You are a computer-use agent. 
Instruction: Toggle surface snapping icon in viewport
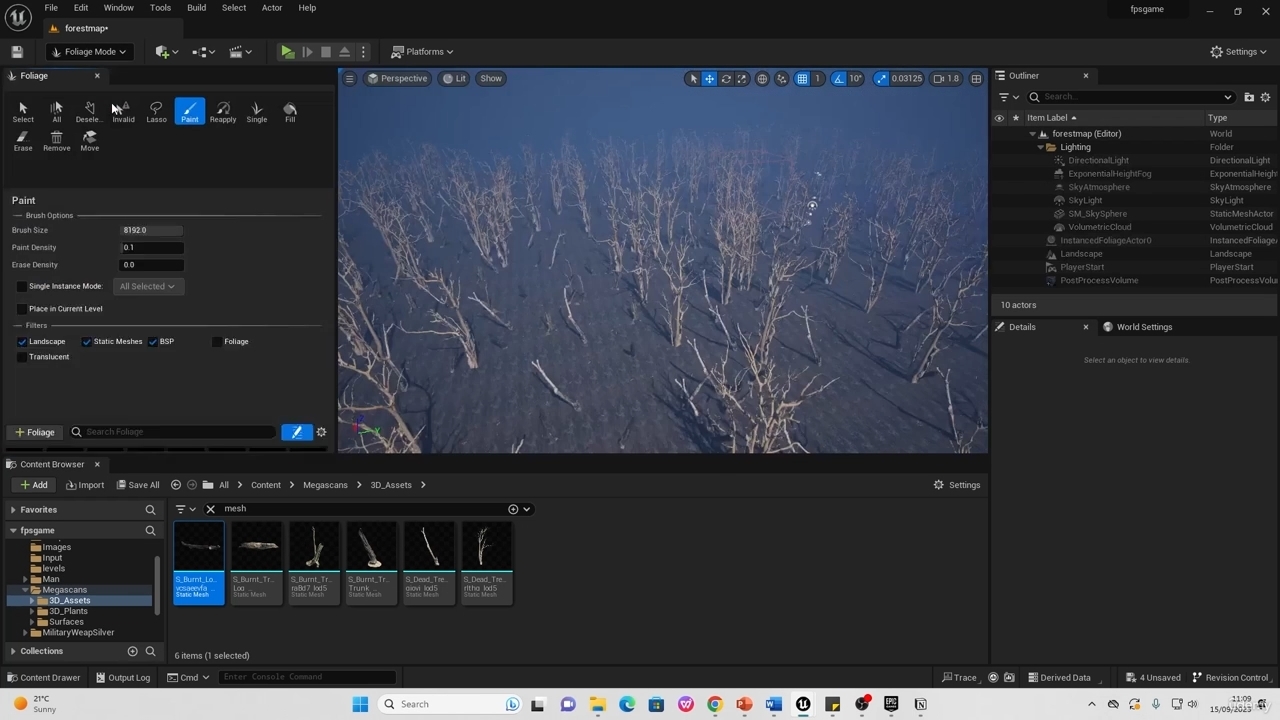tap(782, 79)
